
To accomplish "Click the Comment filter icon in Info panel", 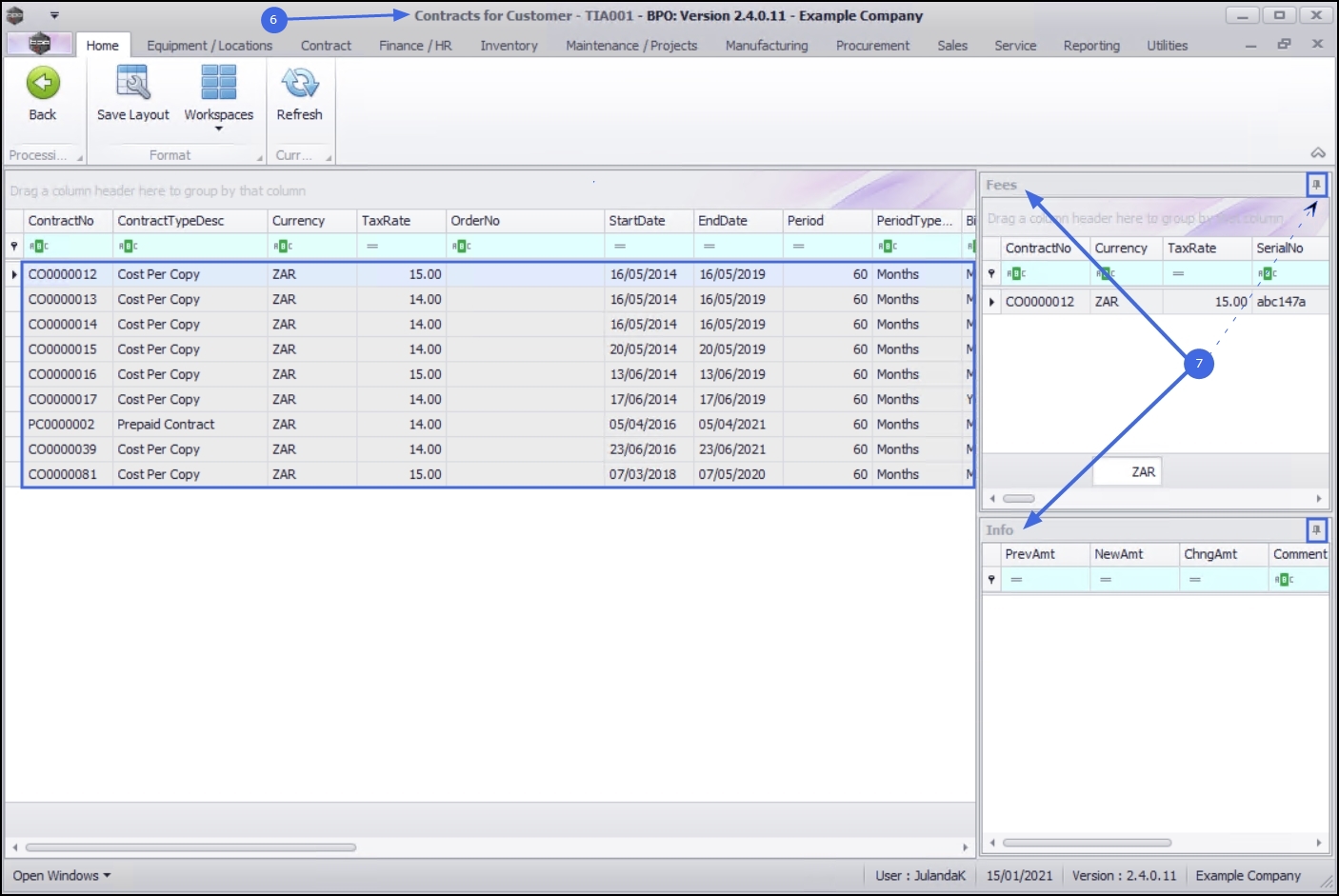I will point(1284,579).
